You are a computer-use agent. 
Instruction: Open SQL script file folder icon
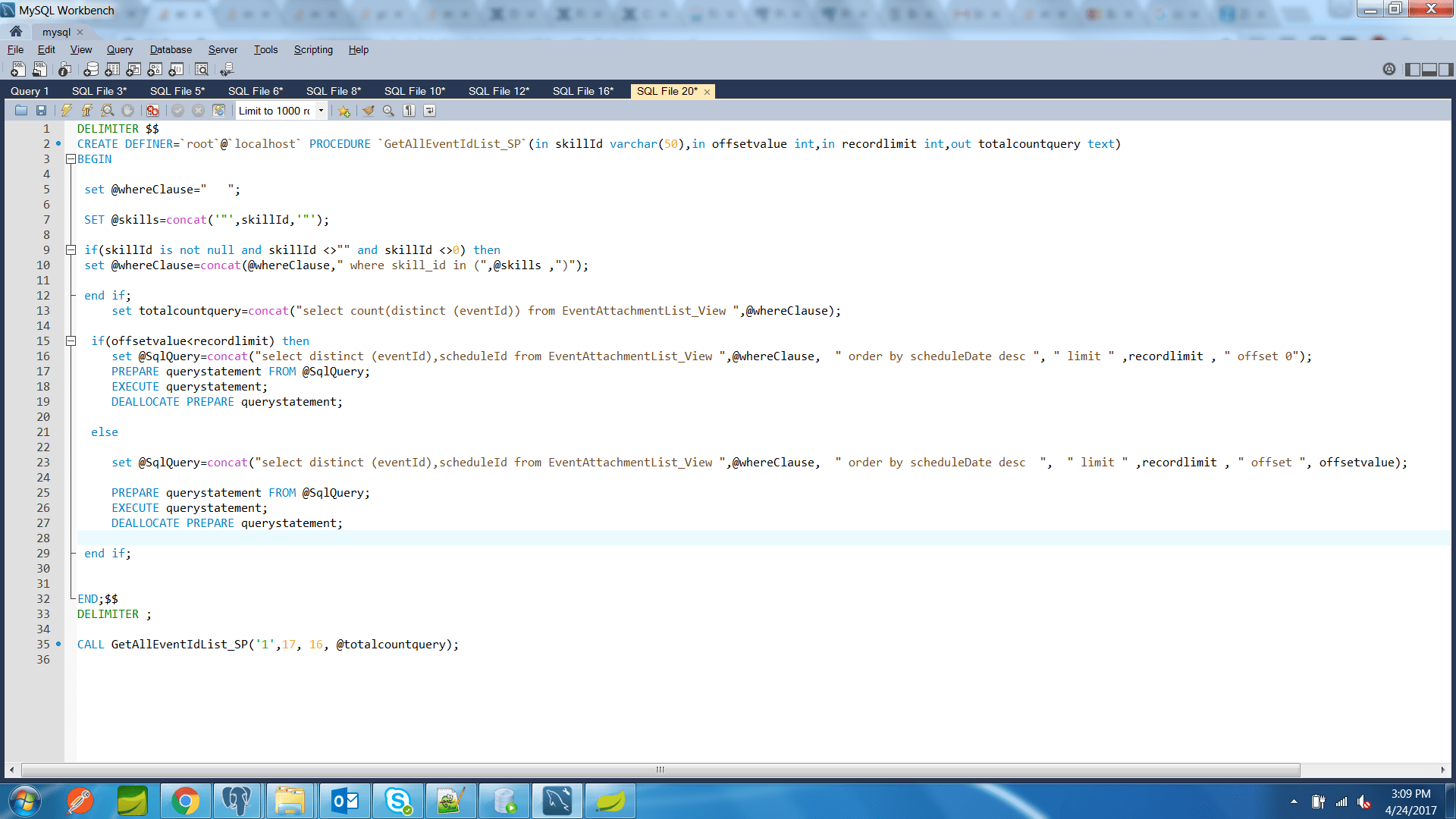(x=21, y=111)
